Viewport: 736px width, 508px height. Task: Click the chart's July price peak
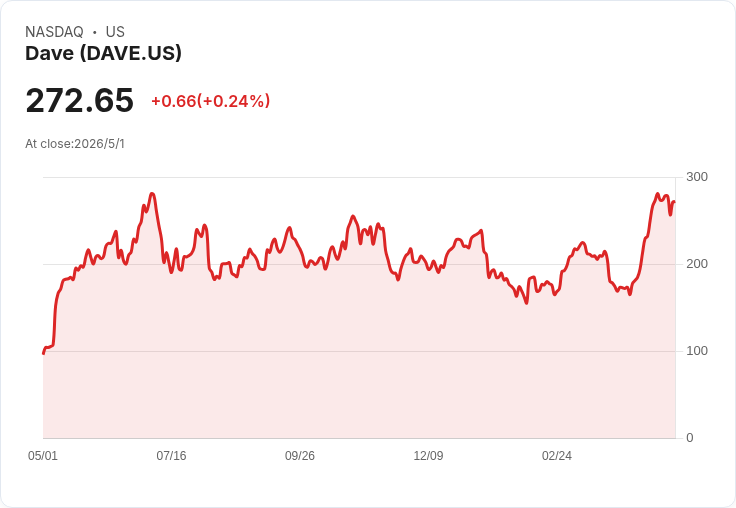152,194
